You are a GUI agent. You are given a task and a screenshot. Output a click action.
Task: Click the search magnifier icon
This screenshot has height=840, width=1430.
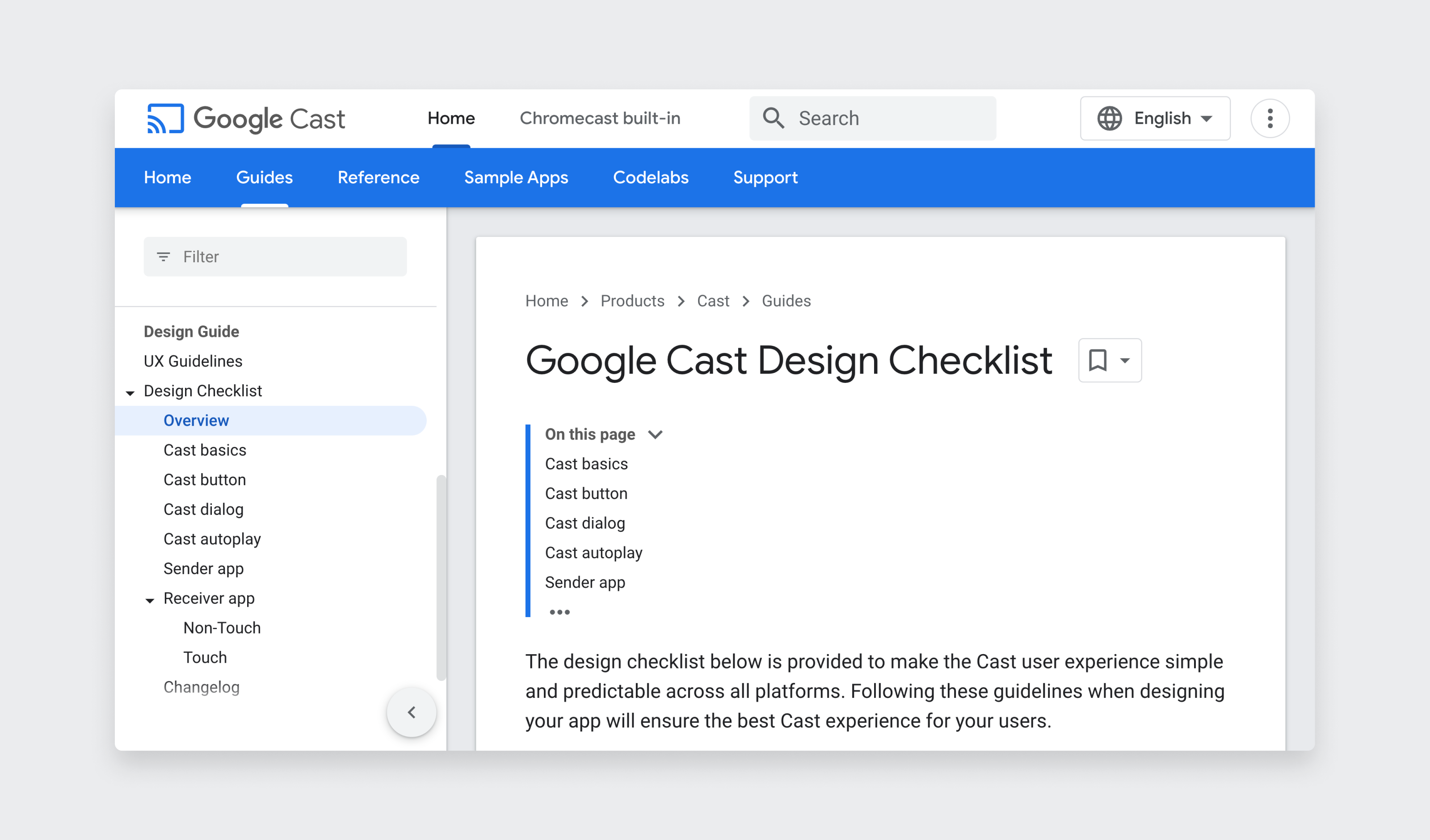click(x=773, y=118)
